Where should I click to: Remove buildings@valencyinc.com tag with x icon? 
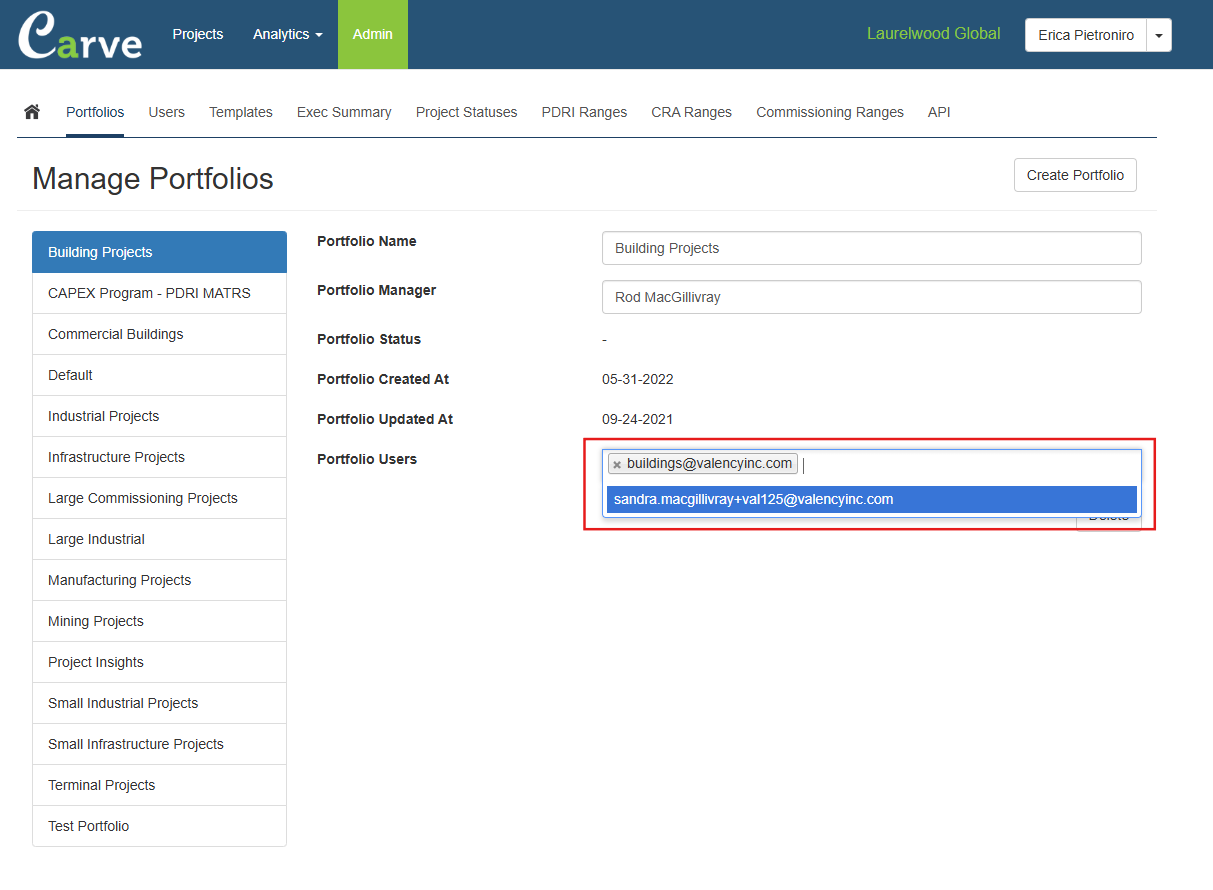pyautogui.click(x=617, y=464)
